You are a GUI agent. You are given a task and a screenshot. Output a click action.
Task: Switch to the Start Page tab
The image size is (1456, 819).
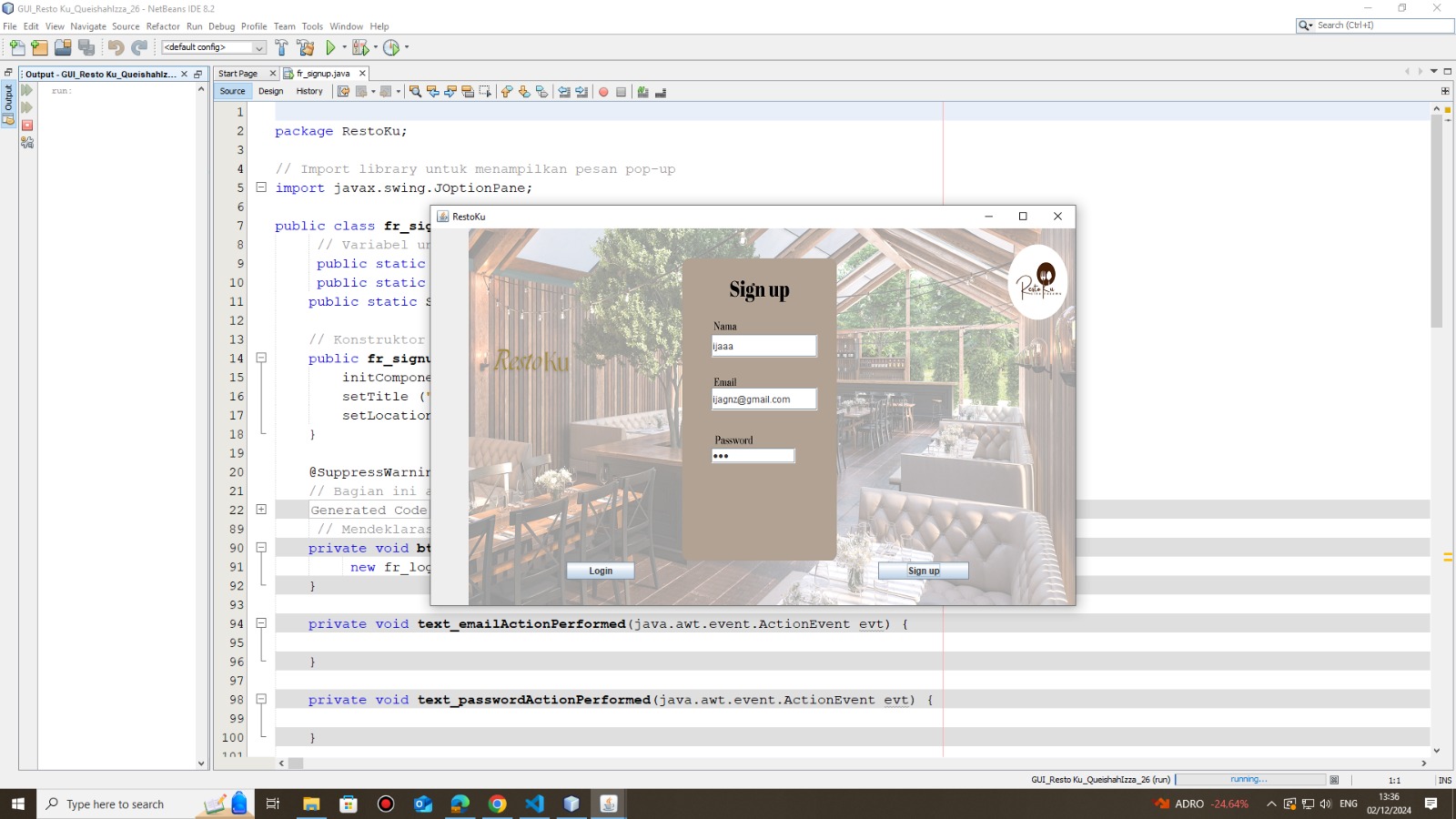[x=238, y=74]
